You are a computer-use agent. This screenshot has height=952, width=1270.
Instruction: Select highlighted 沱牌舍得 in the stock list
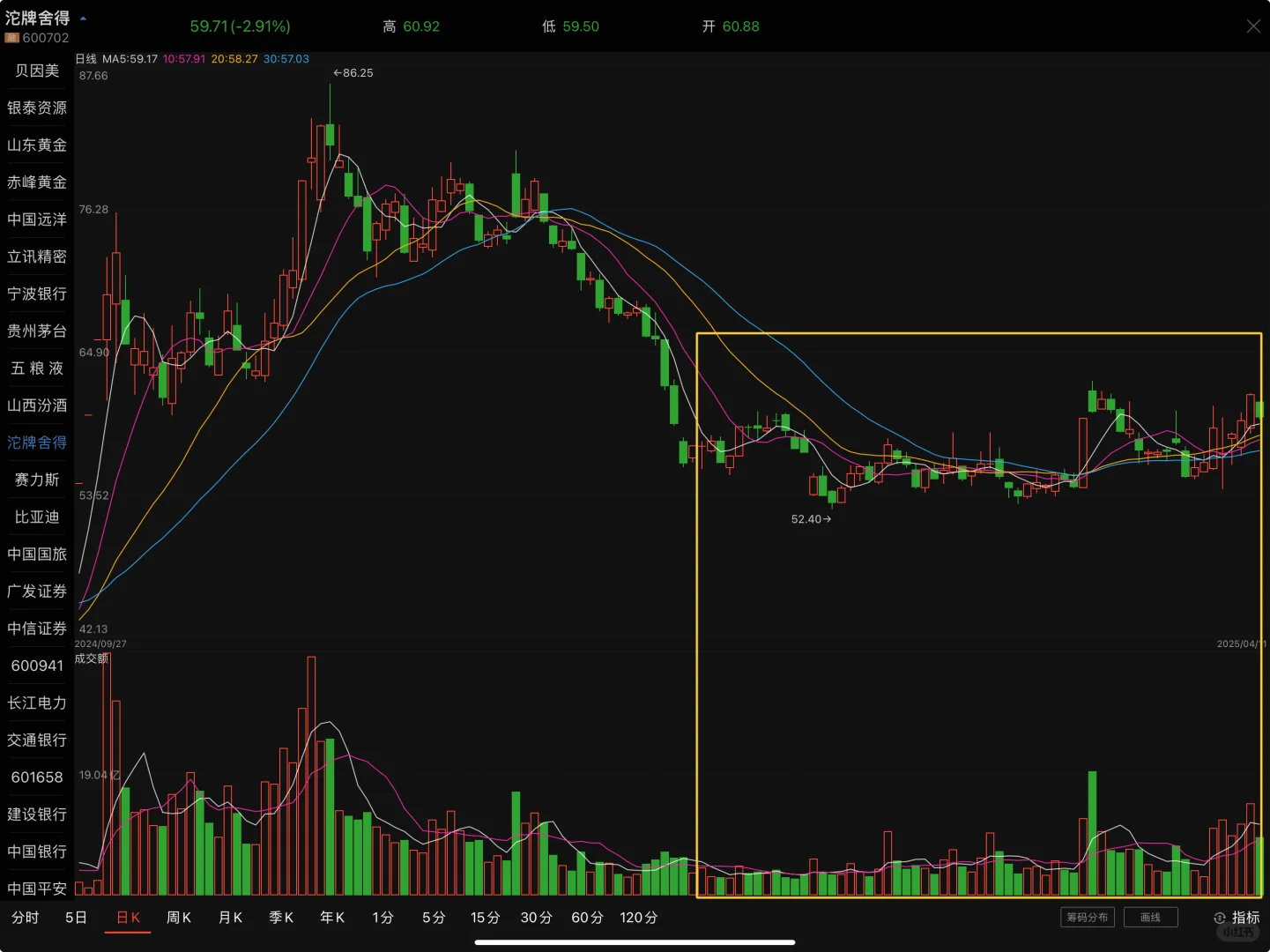click(37, 443)
